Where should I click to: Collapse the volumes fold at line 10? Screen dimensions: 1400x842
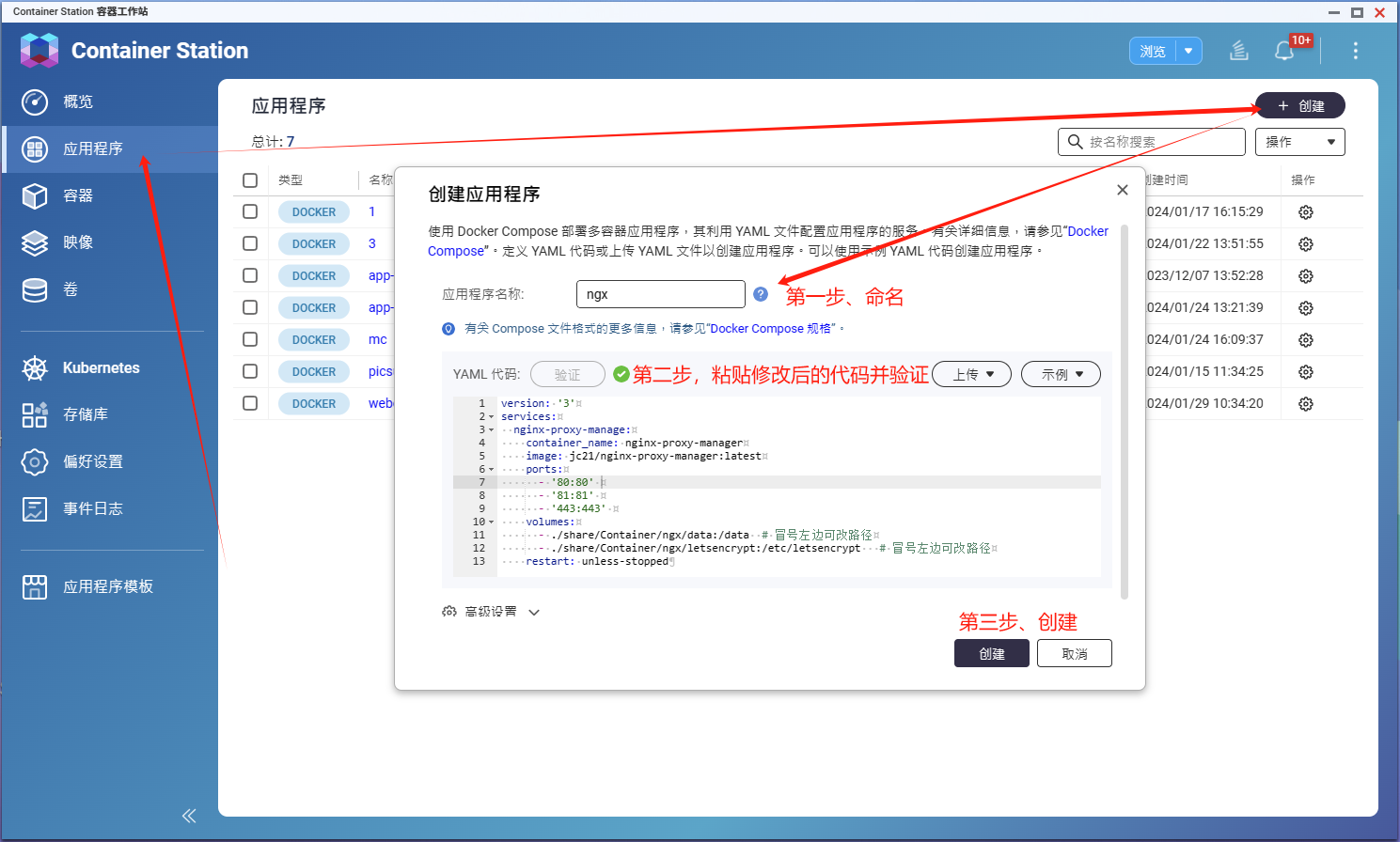[x=492, y=522]
